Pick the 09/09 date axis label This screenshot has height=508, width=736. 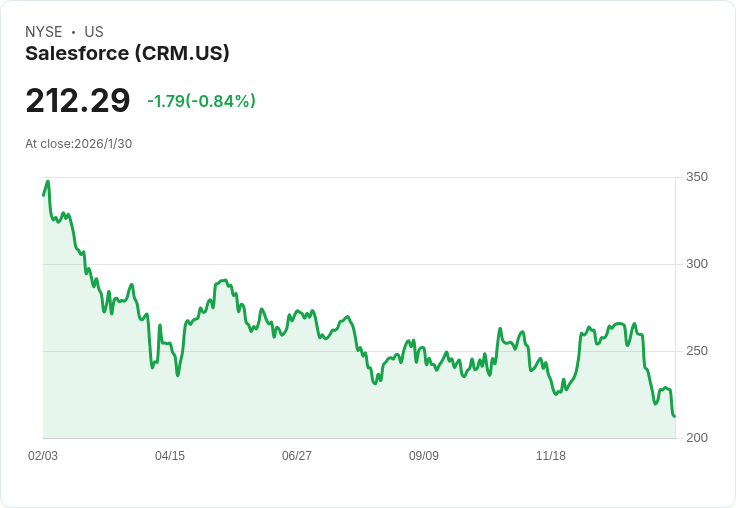(x=424, y=456)
